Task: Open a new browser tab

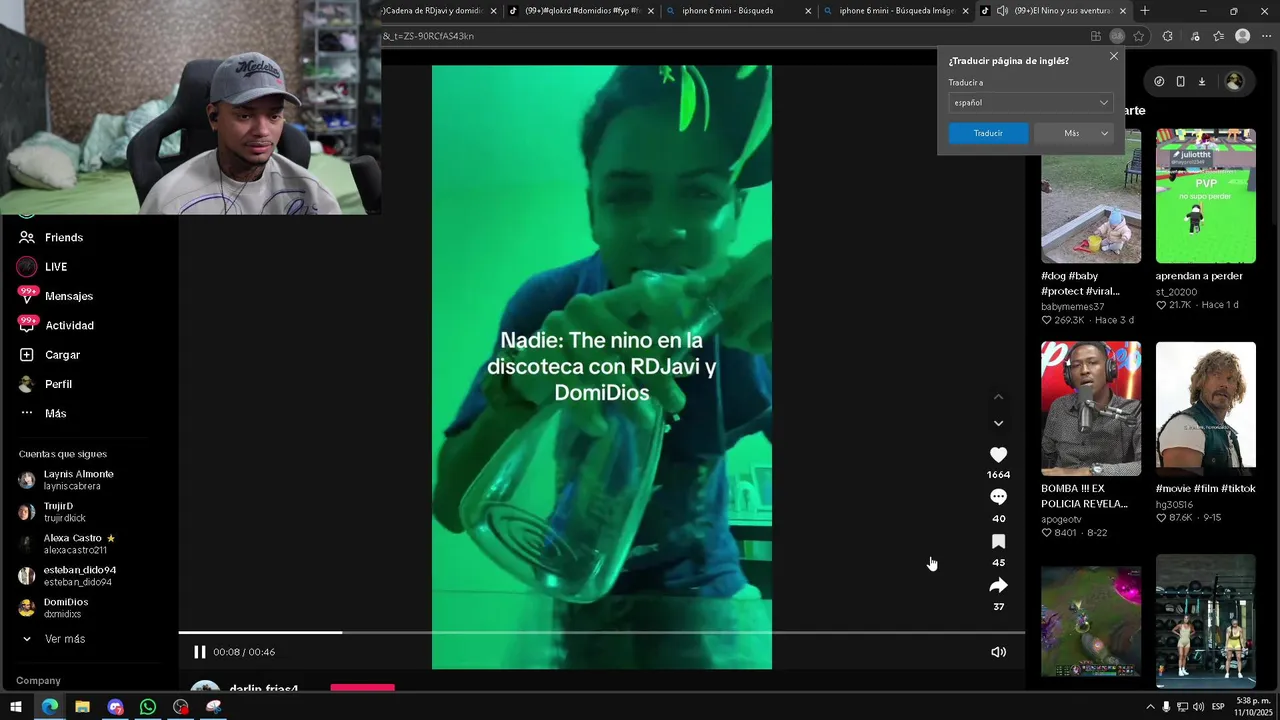Action: click(1145, 11)
